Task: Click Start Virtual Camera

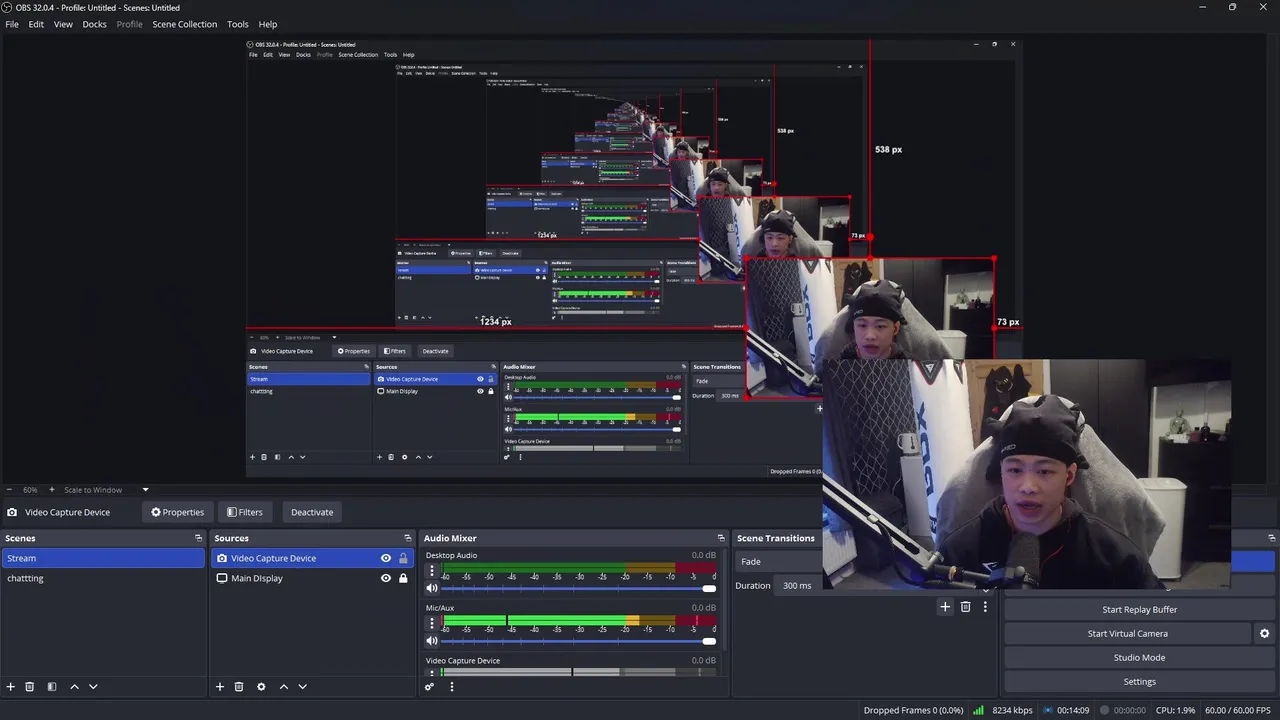Action: [x=1127, y=634]
